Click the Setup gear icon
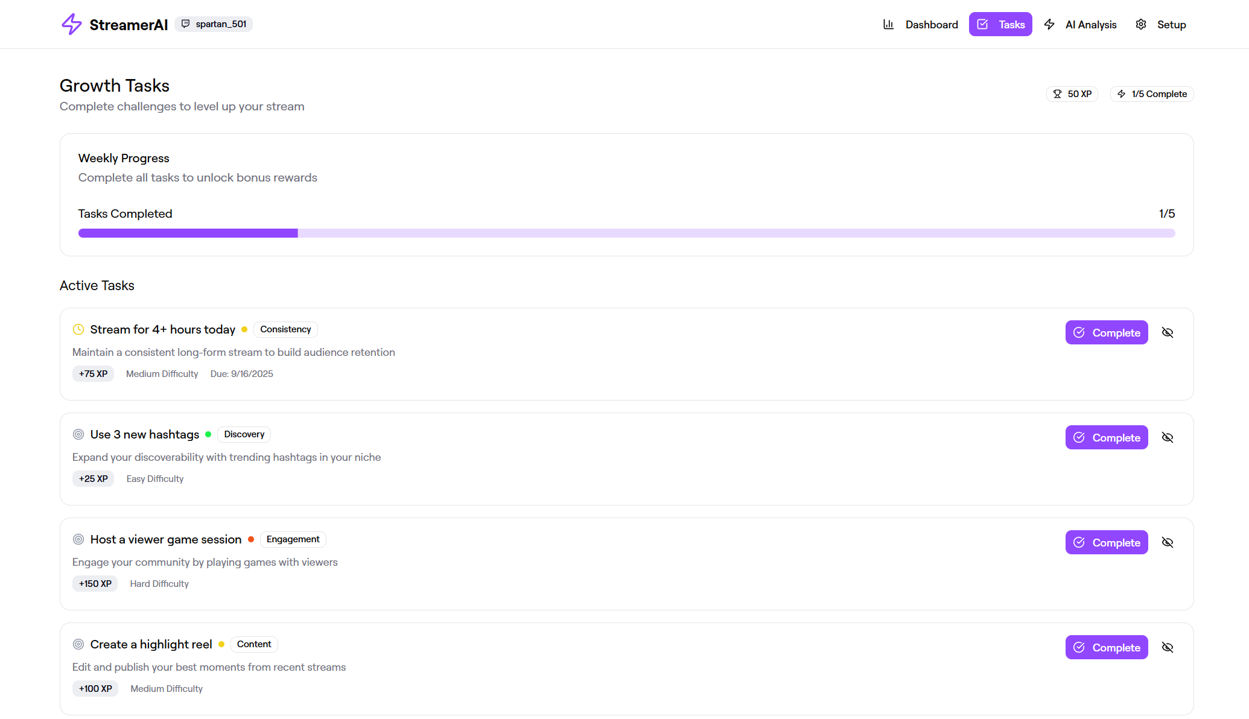 (x=1141, y=24)
